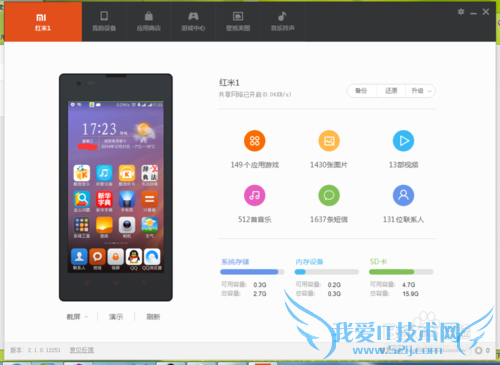Click the 512首音乐 label

click(255, 219)
